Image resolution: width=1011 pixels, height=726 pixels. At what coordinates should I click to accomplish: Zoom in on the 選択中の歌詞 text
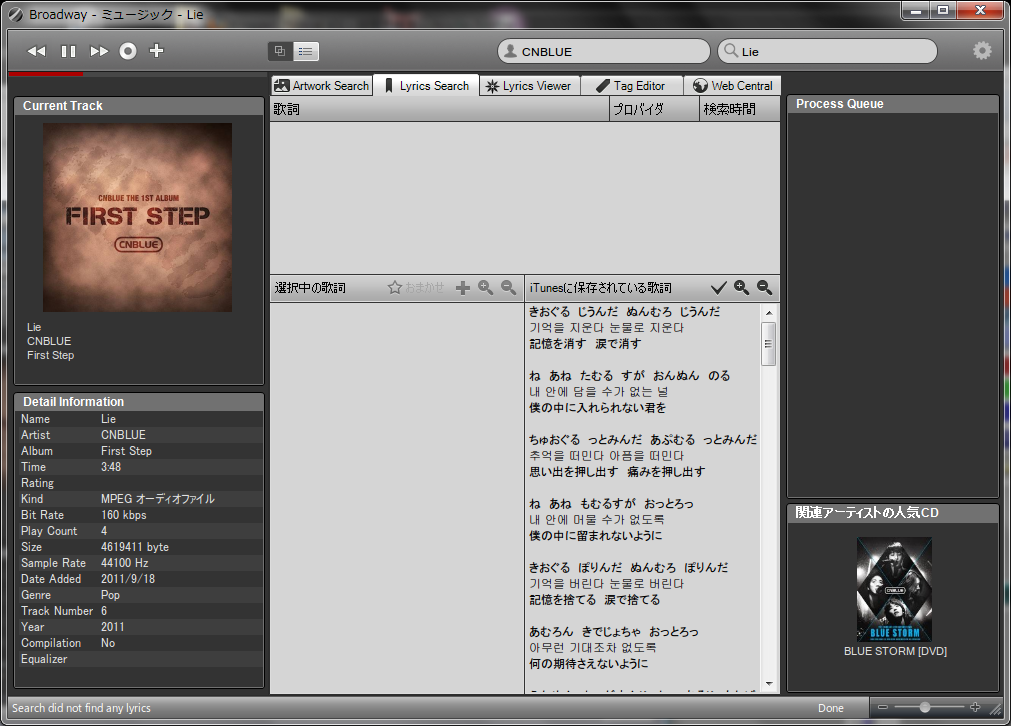click(486, 288)
